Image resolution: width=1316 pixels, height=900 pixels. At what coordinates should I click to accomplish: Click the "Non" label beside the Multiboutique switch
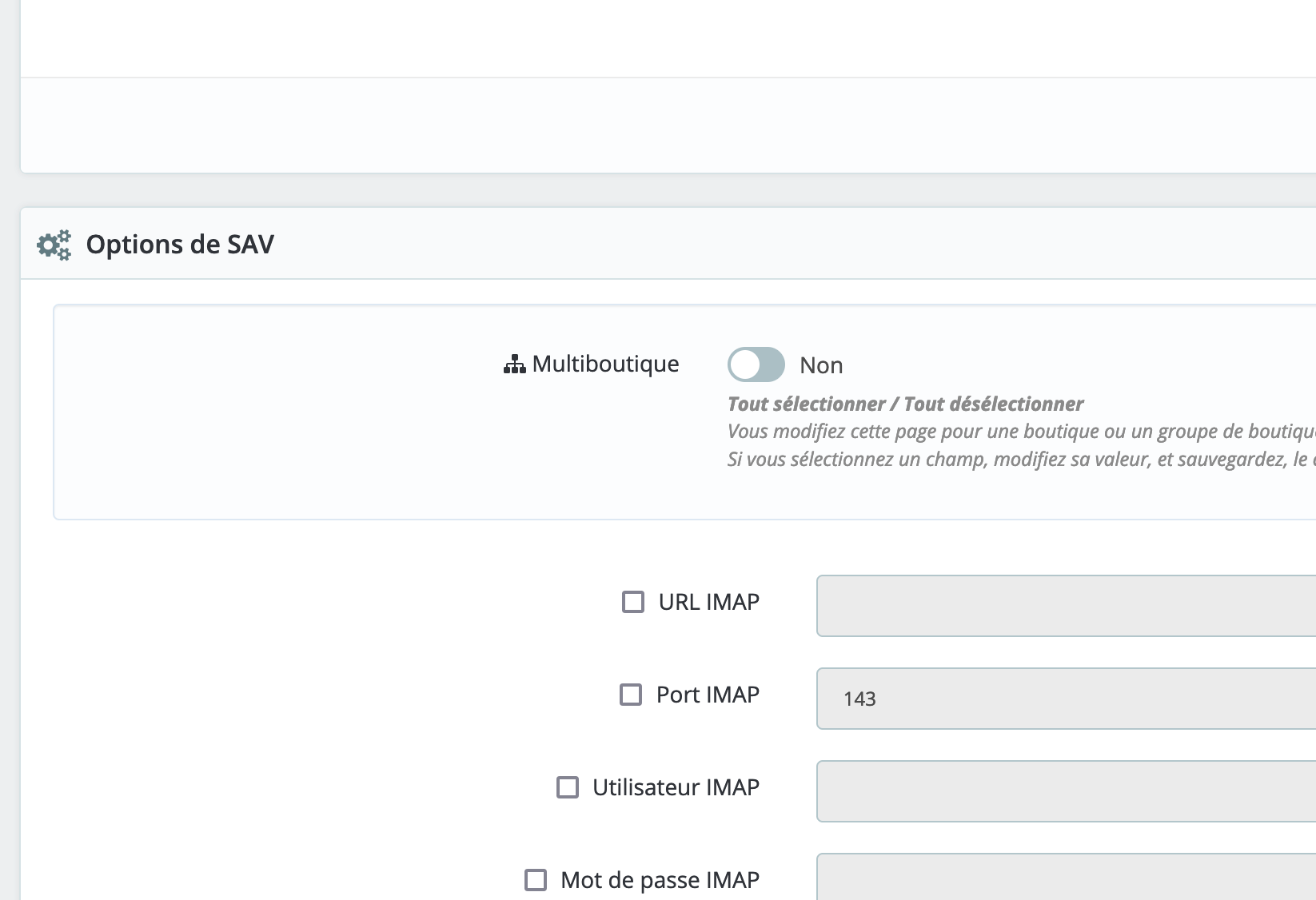(x=823, y=365)
